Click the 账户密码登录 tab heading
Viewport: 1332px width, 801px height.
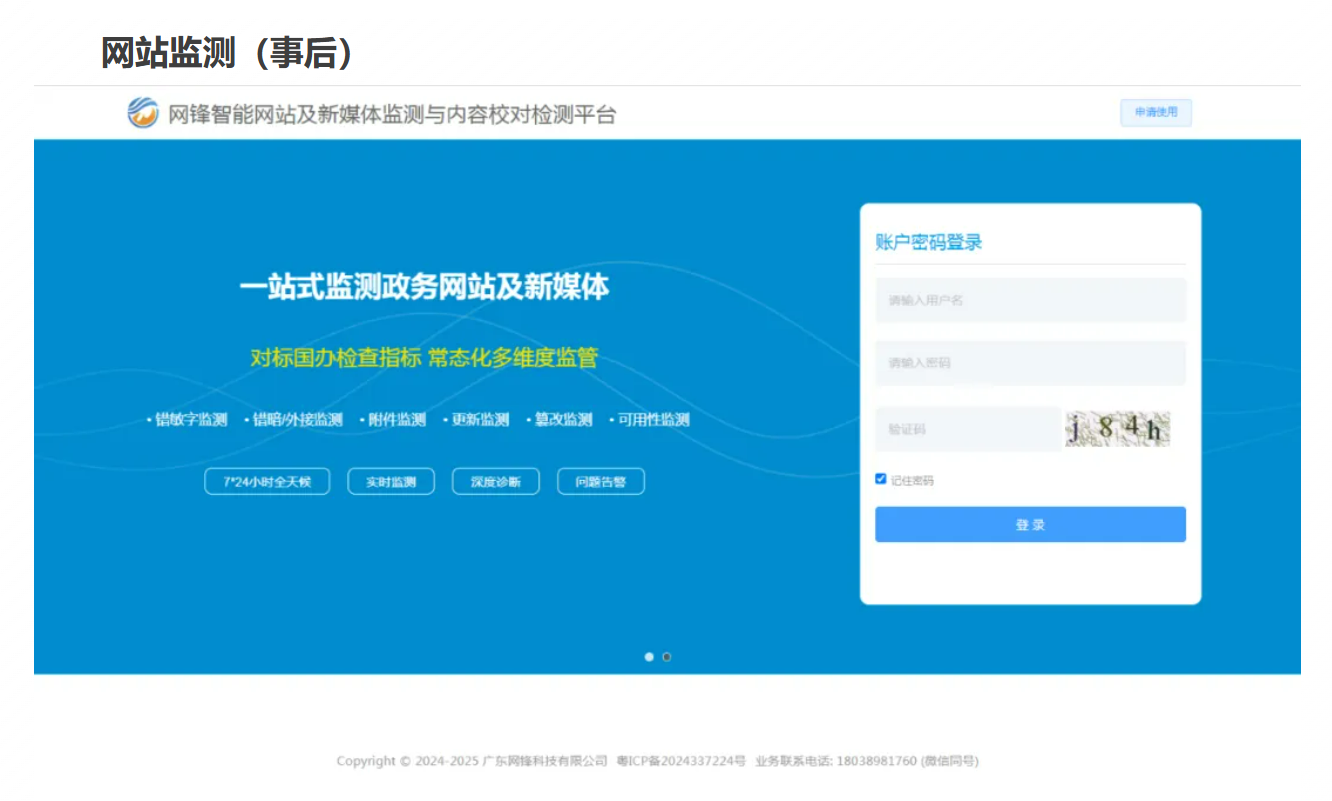(929, 242)
